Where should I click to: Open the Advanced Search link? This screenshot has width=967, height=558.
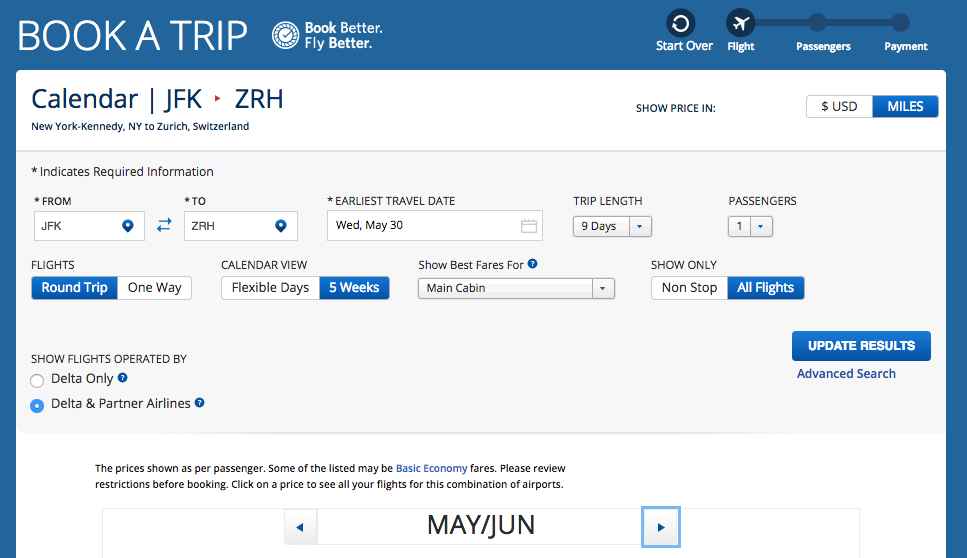[846, 374]
